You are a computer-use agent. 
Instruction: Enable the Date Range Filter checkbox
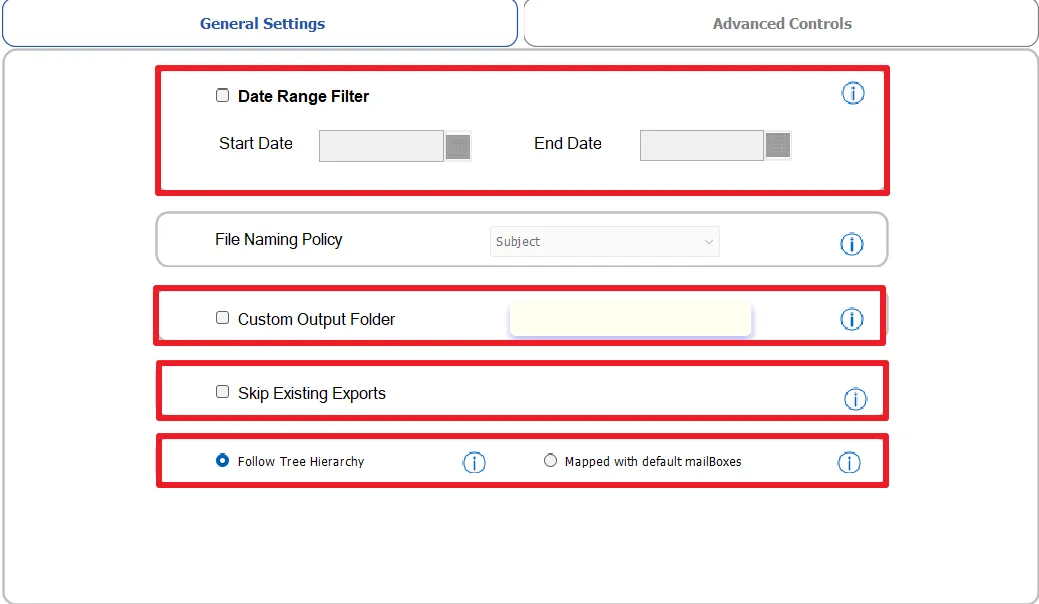pos(223,95)
